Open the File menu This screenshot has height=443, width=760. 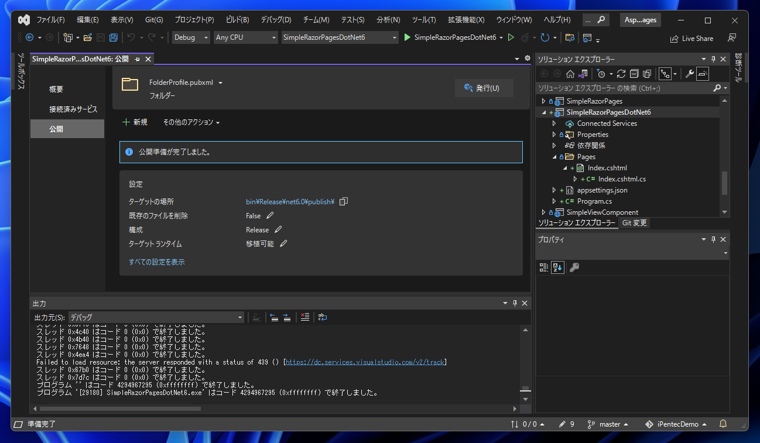pyautogui.click(x=50, y=20)
